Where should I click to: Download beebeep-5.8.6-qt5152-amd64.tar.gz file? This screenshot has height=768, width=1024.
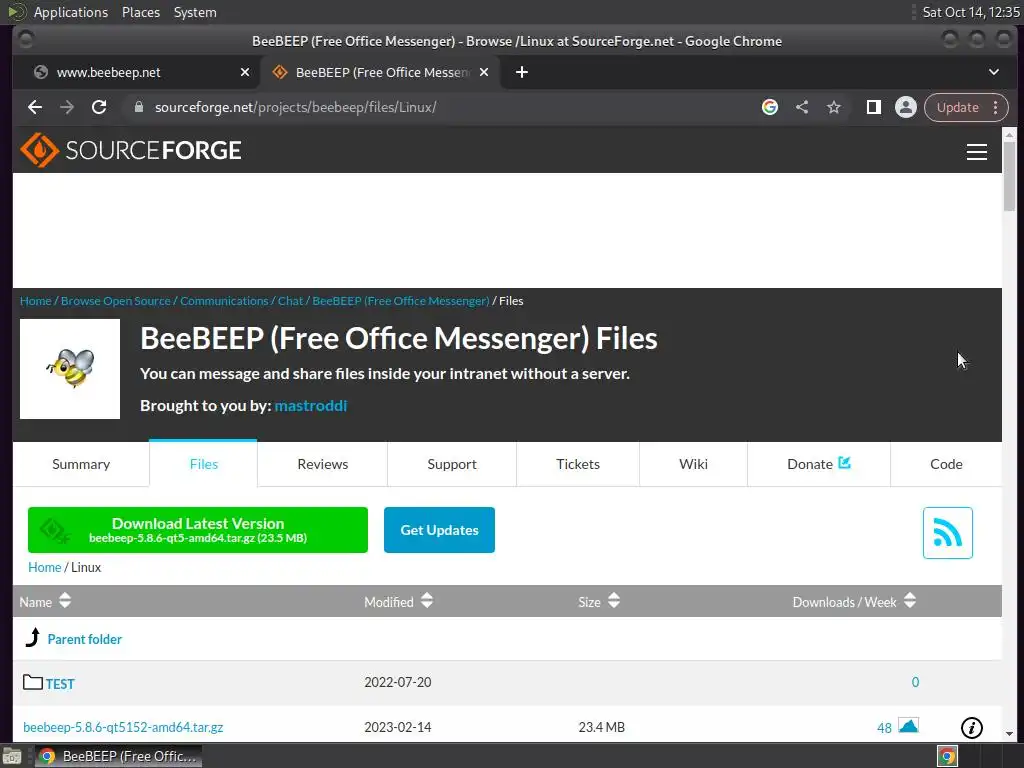point(123,727)
